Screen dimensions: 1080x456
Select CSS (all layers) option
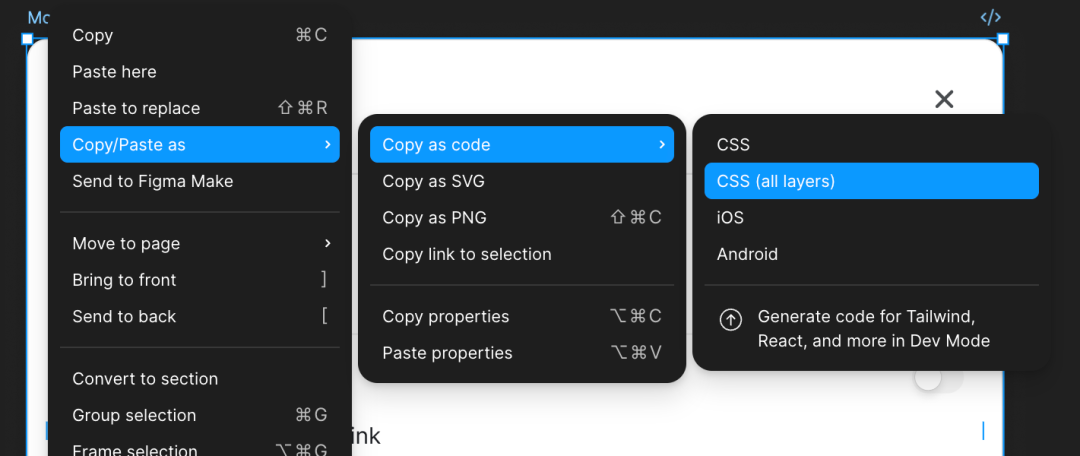tap(871, 181)
